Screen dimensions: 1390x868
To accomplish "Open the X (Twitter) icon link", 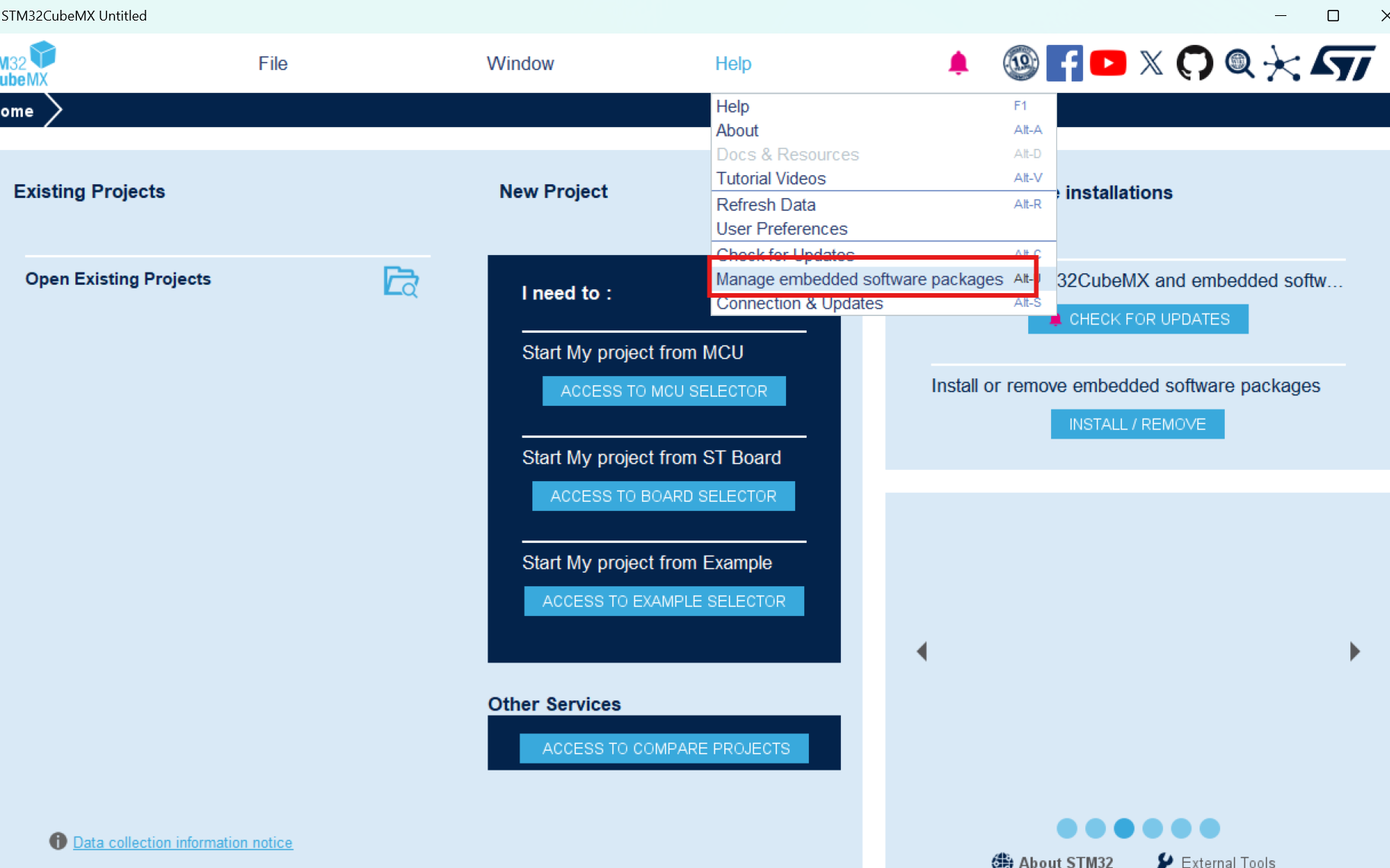I will pyautogui.click(x=1152, y=63).
